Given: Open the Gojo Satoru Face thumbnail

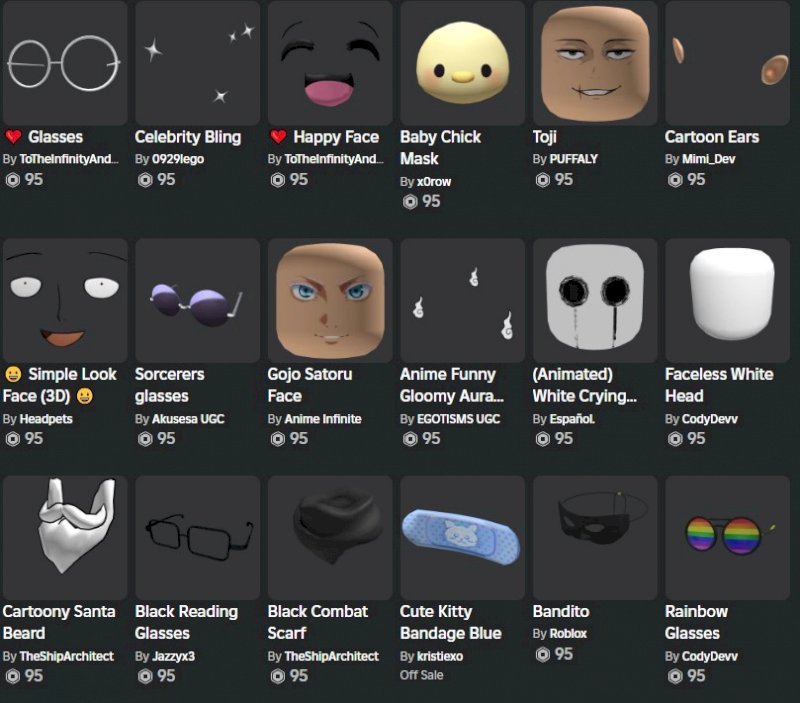Looking at the screenshot, I should click(330, 300).
